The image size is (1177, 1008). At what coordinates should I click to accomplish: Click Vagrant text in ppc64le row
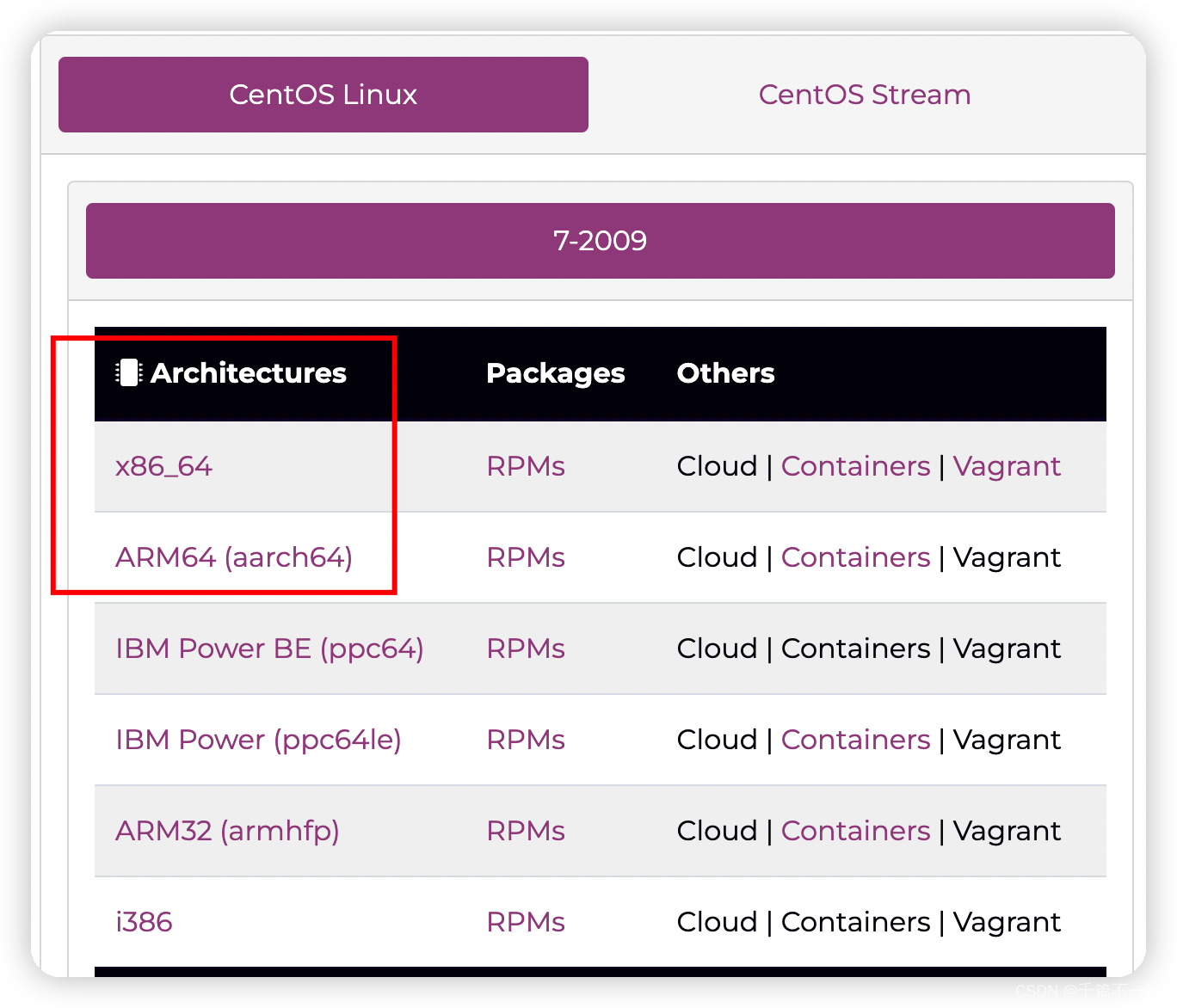[1007, 740]
